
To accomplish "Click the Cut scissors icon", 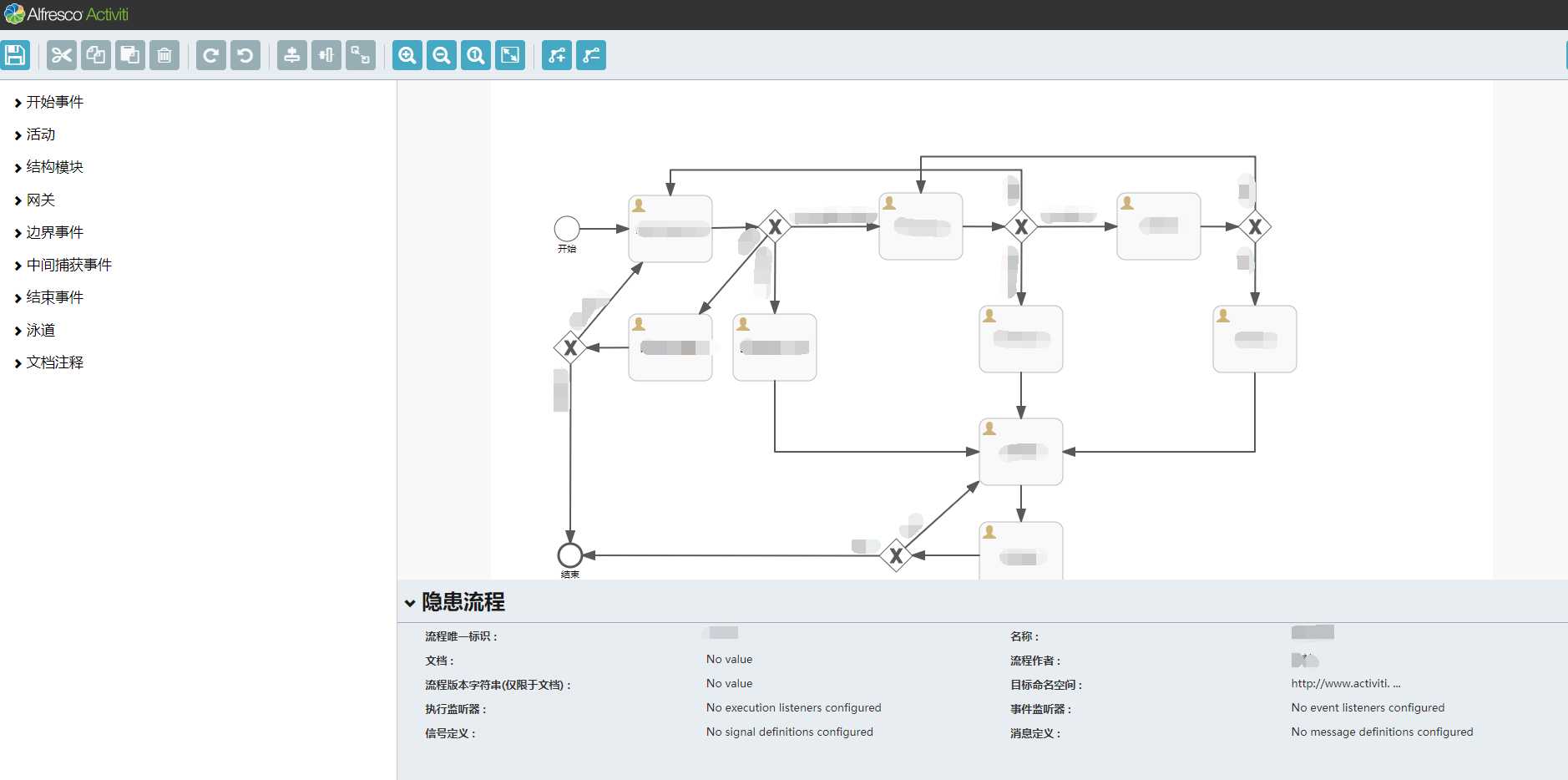I will pos(62,56).
